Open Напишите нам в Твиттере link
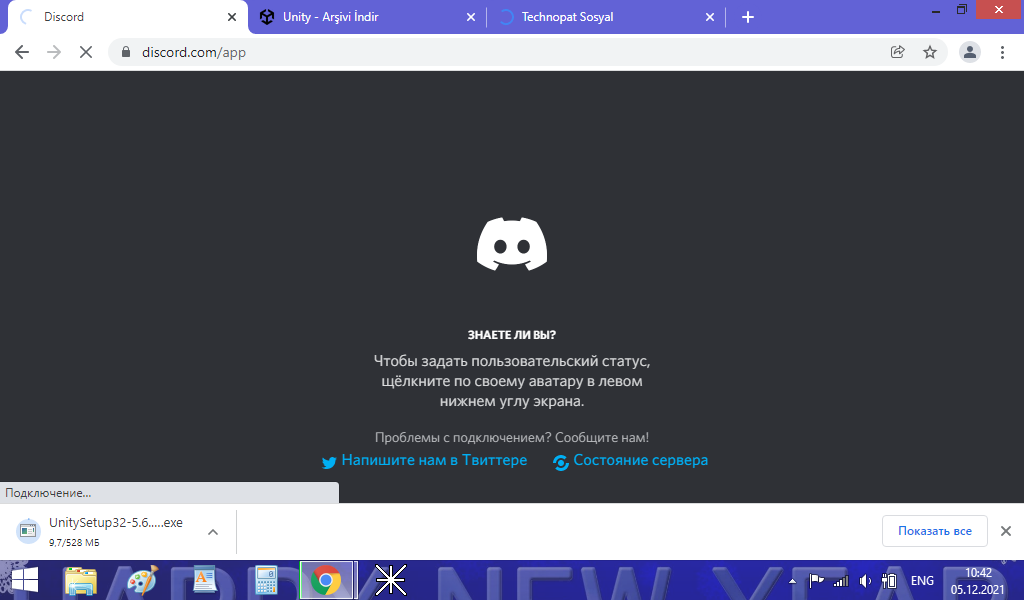The image size is (1024, 600). coord(434,460)
